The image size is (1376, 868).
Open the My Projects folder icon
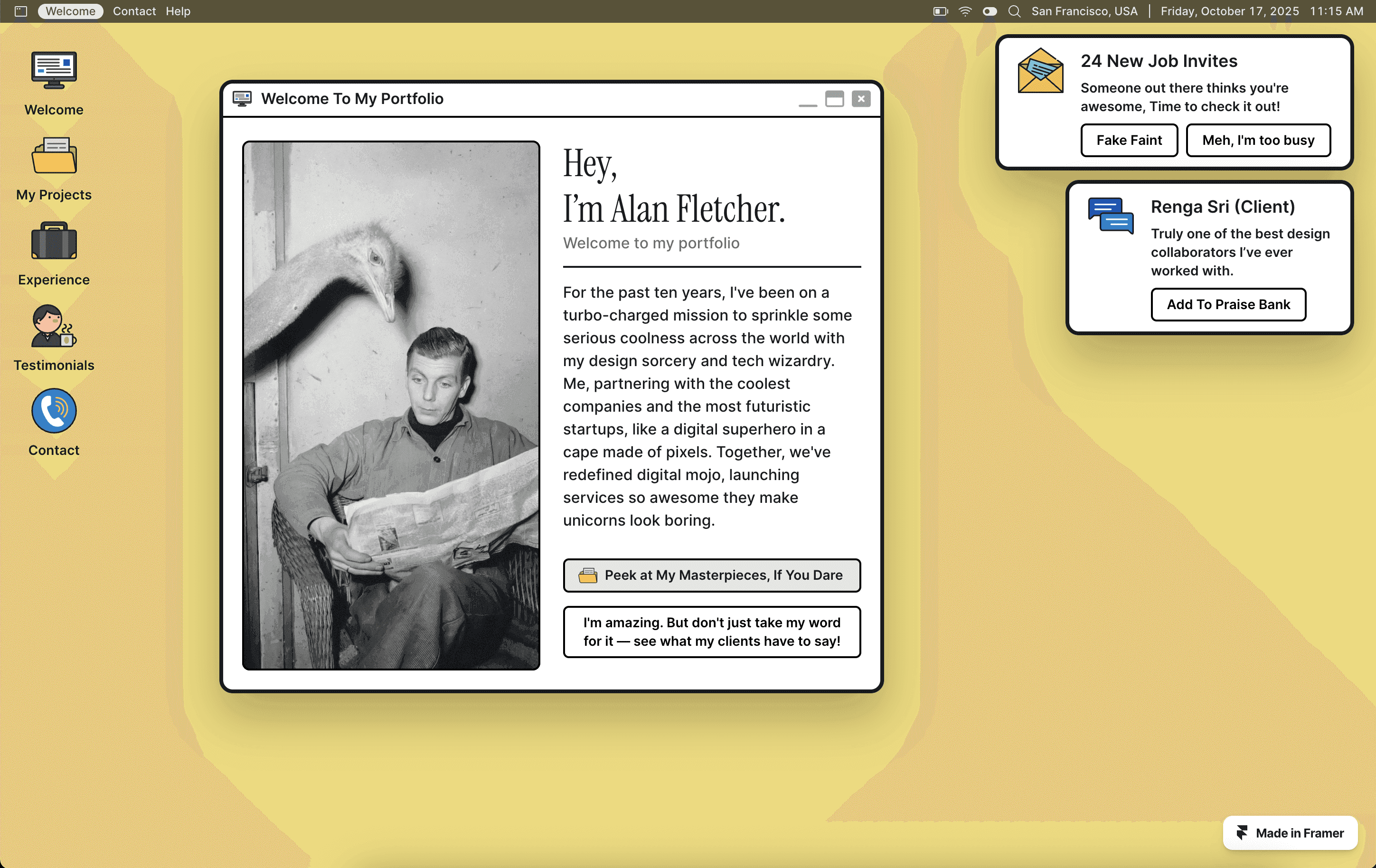tap(54, 156)
